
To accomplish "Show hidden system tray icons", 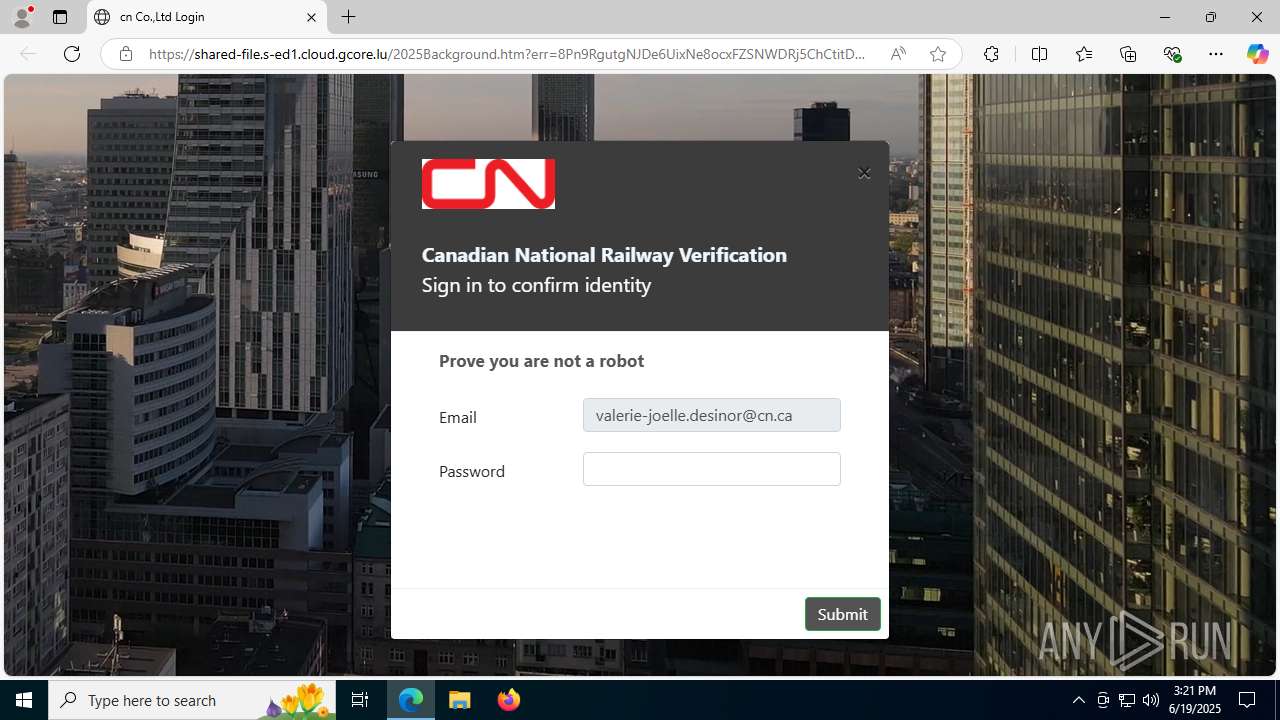I will point(1078,700).
